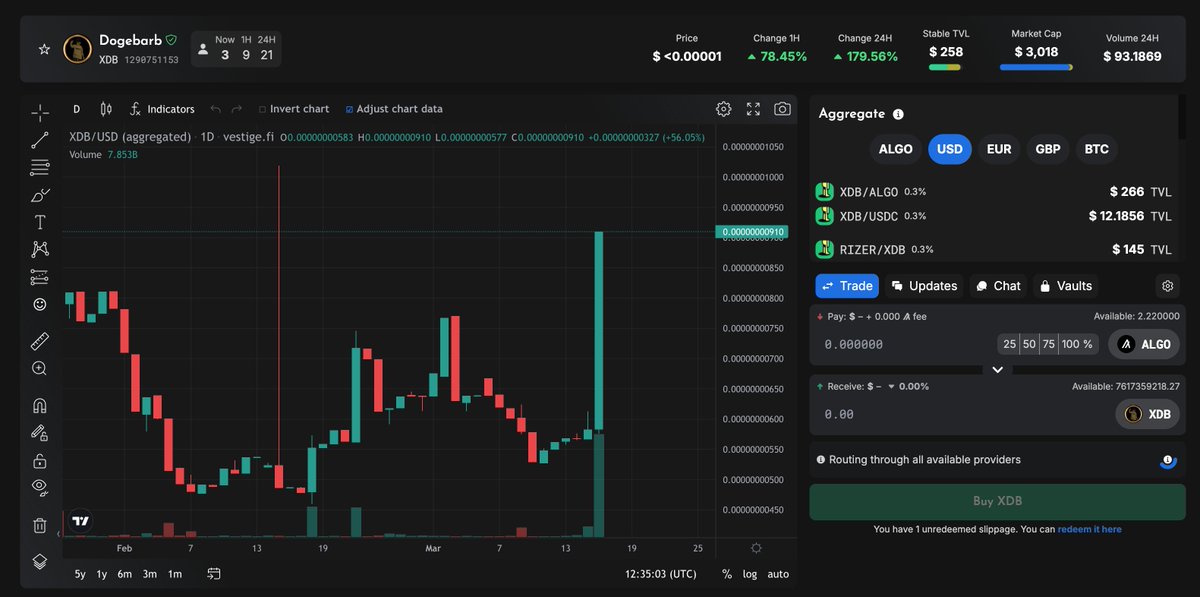1200x597 pixels.
Task: Open the chart candle style selector
Action: (107, 109)
